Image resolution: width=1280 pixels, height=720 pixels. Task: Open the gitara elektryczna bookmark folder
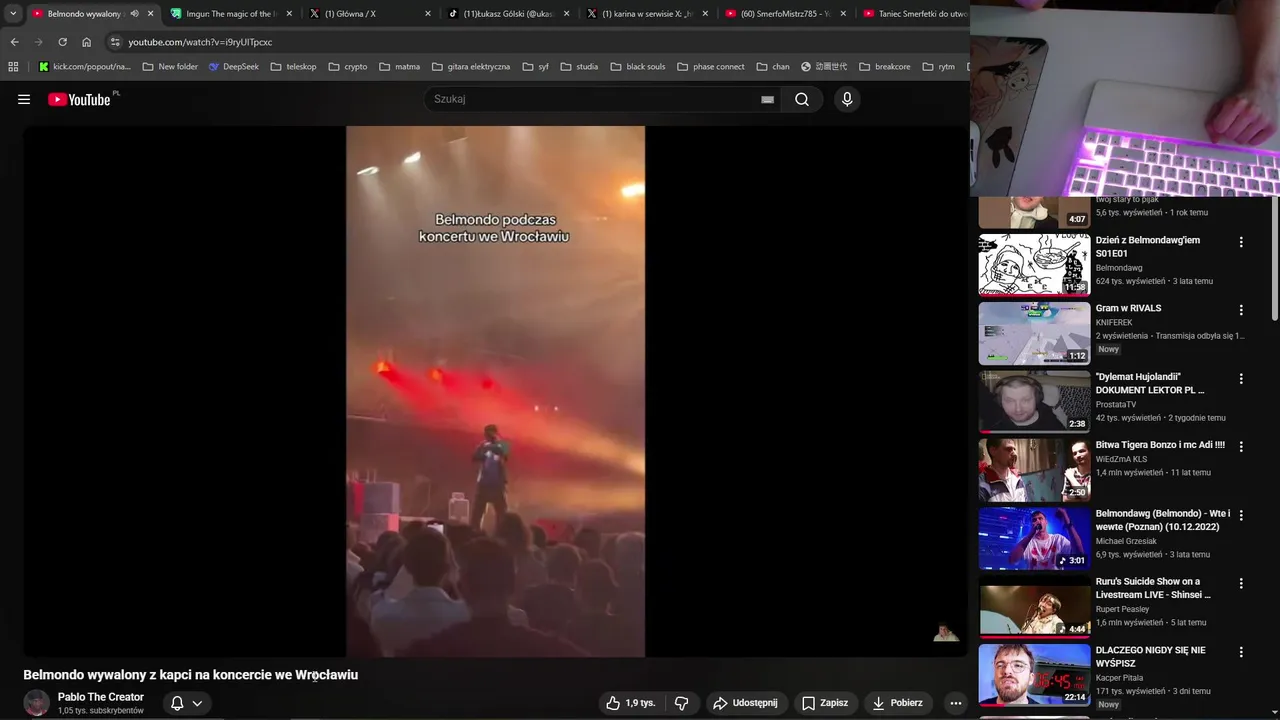click(471, 67)
